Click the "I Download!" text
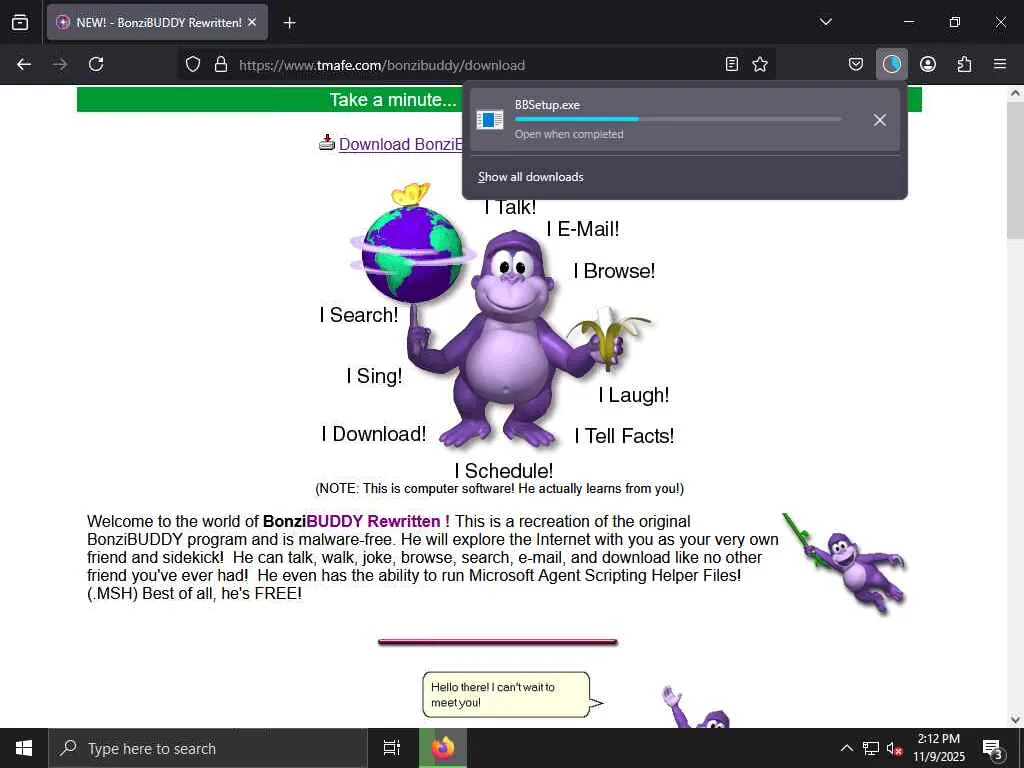 [374, 434]
